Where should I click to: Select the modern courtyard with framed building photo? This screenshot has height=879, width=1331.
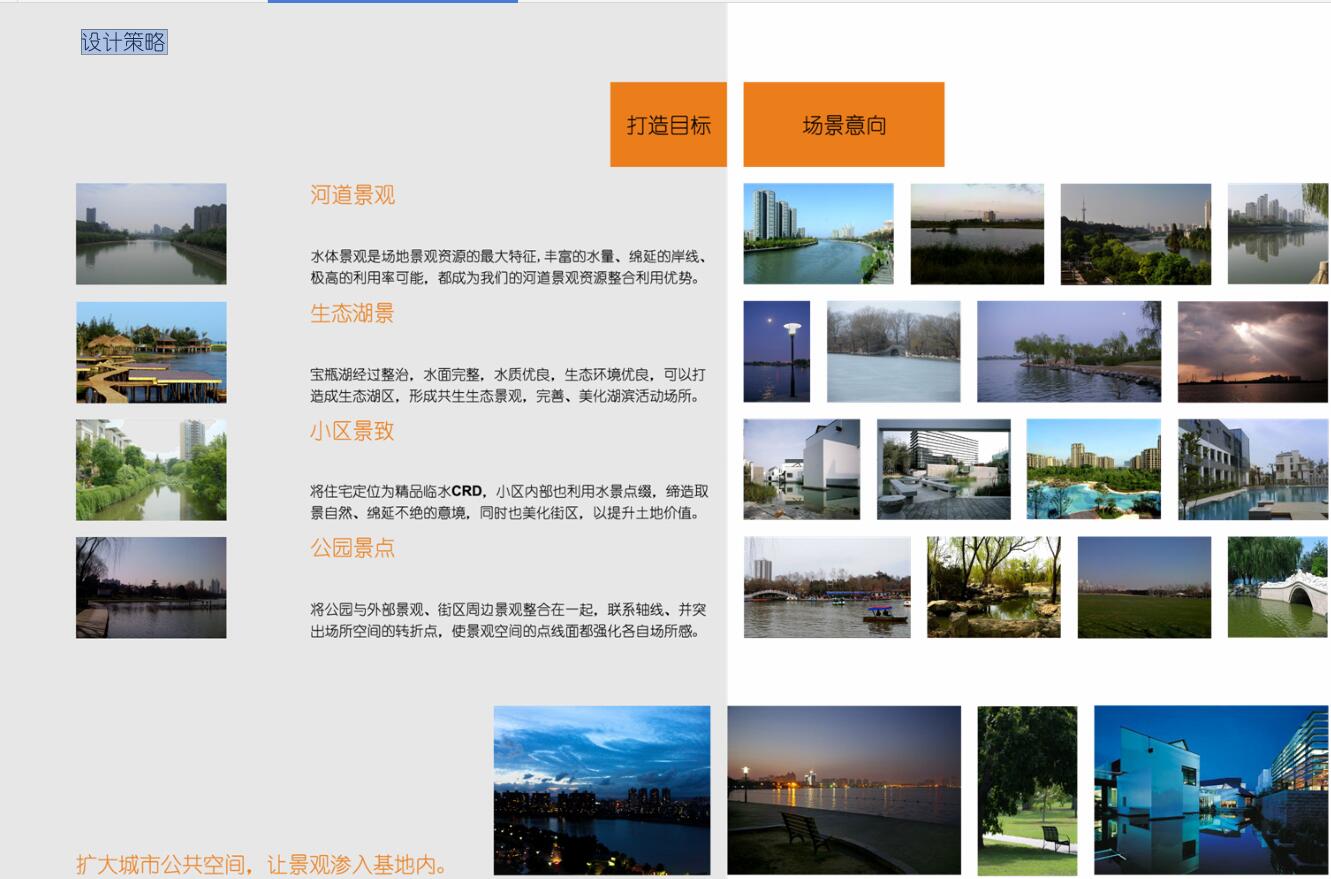click(x=944, y=469)
